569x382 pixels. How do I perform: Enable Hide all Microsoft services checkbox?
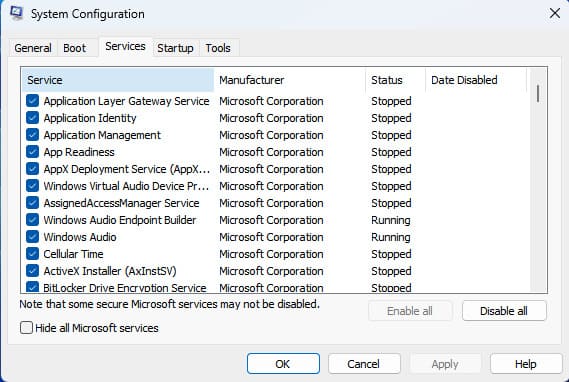(x=26, y=328)
